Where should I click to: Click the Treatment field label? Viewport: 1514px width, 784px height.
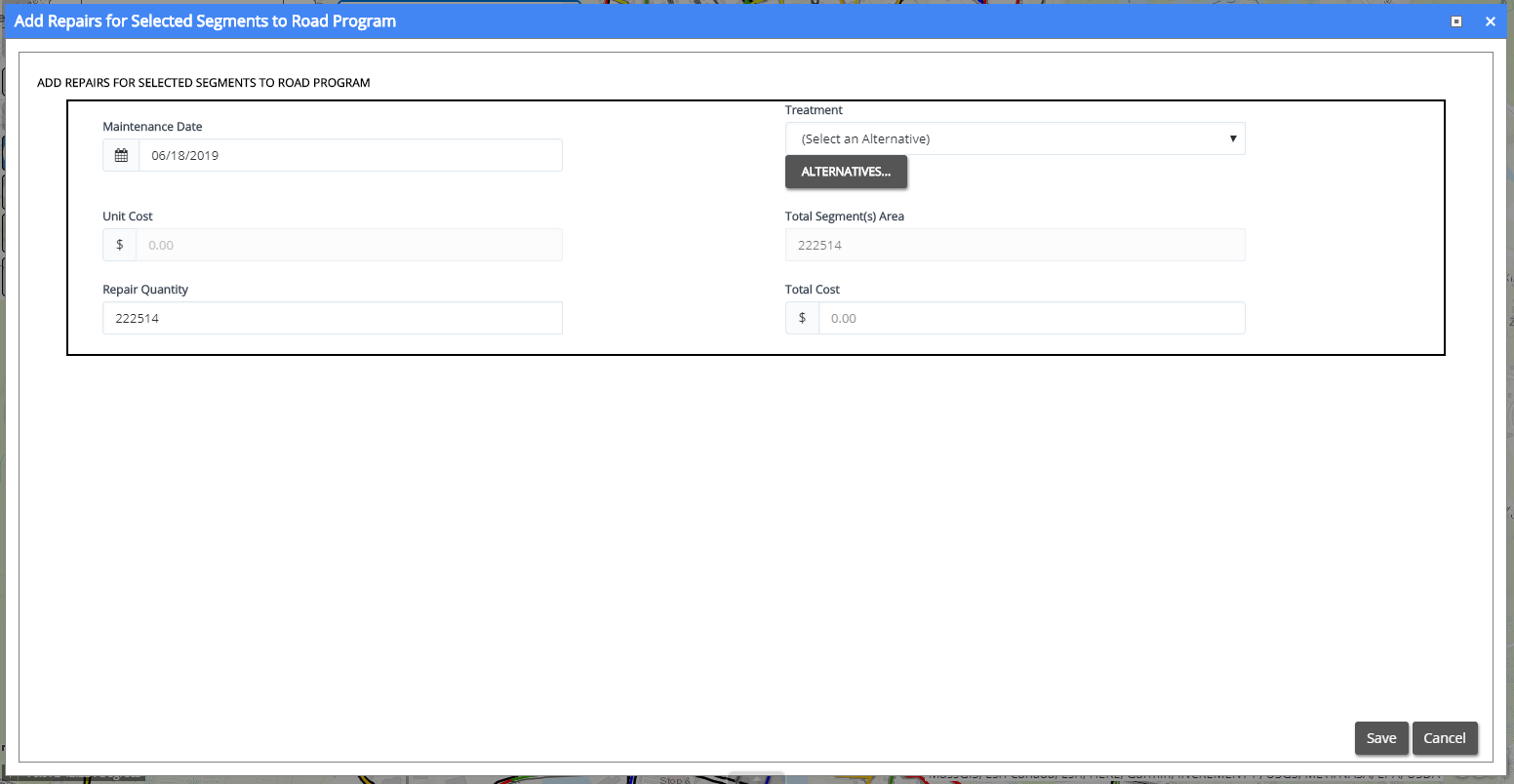coord(814,110)
